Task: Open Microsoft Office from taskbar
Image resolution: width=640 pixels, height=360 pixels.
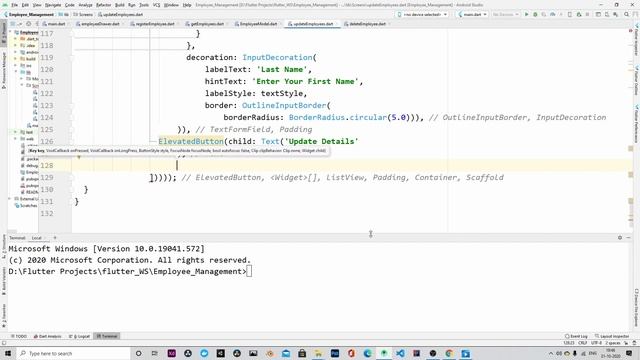Action: 351,353
